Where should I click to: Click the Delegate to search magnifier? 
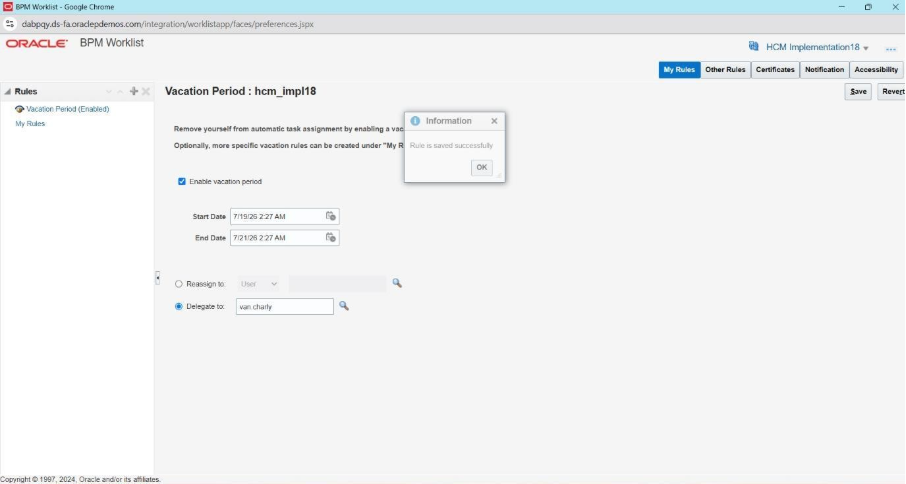(344, 306)
